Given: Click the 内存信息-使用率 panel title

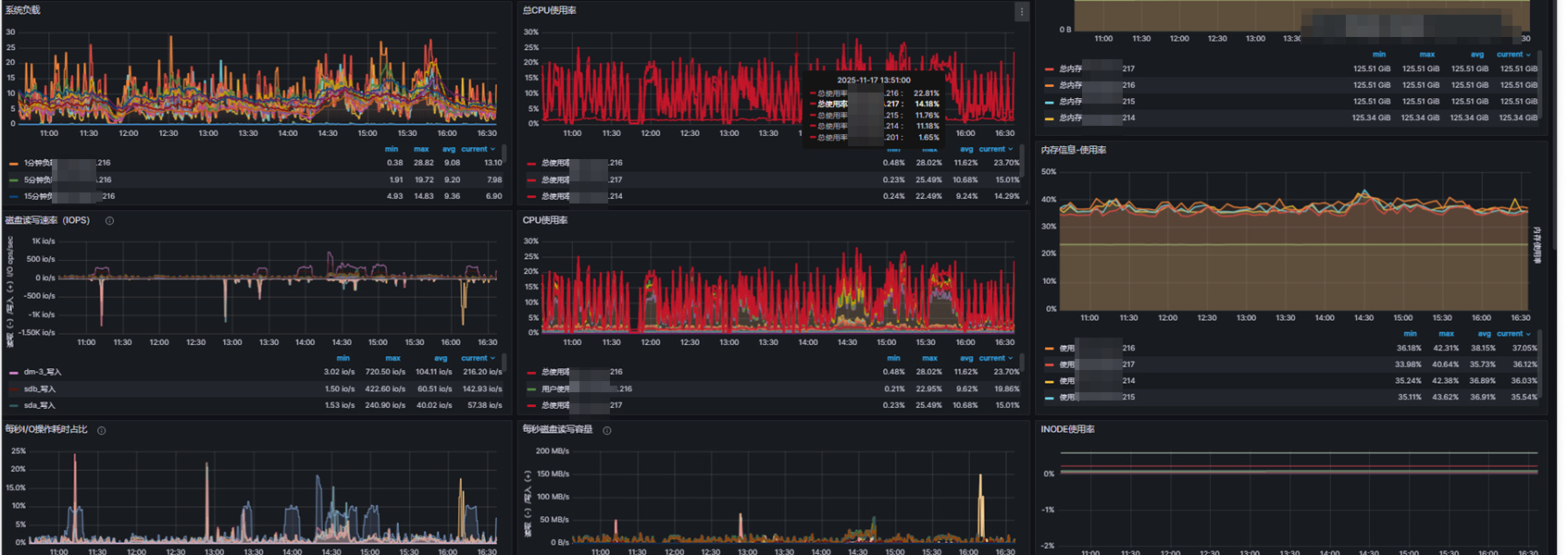Looking at the screenshot, I should pos(1073,150).
